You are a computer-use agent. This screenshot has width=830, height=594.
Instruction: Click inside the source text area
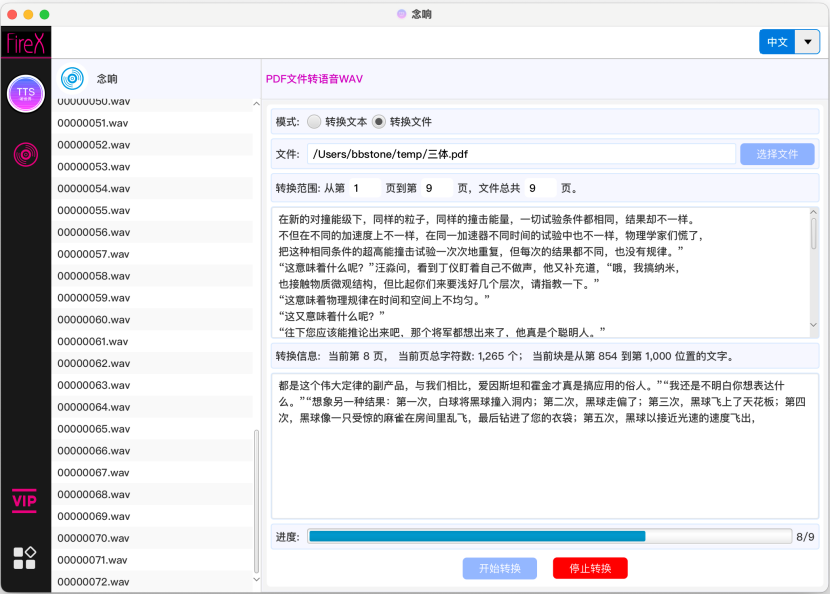coord(541,272)
